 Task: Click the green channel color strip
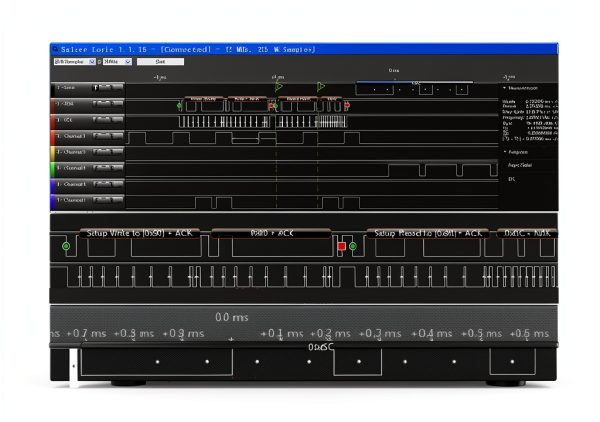pos(53,168)
